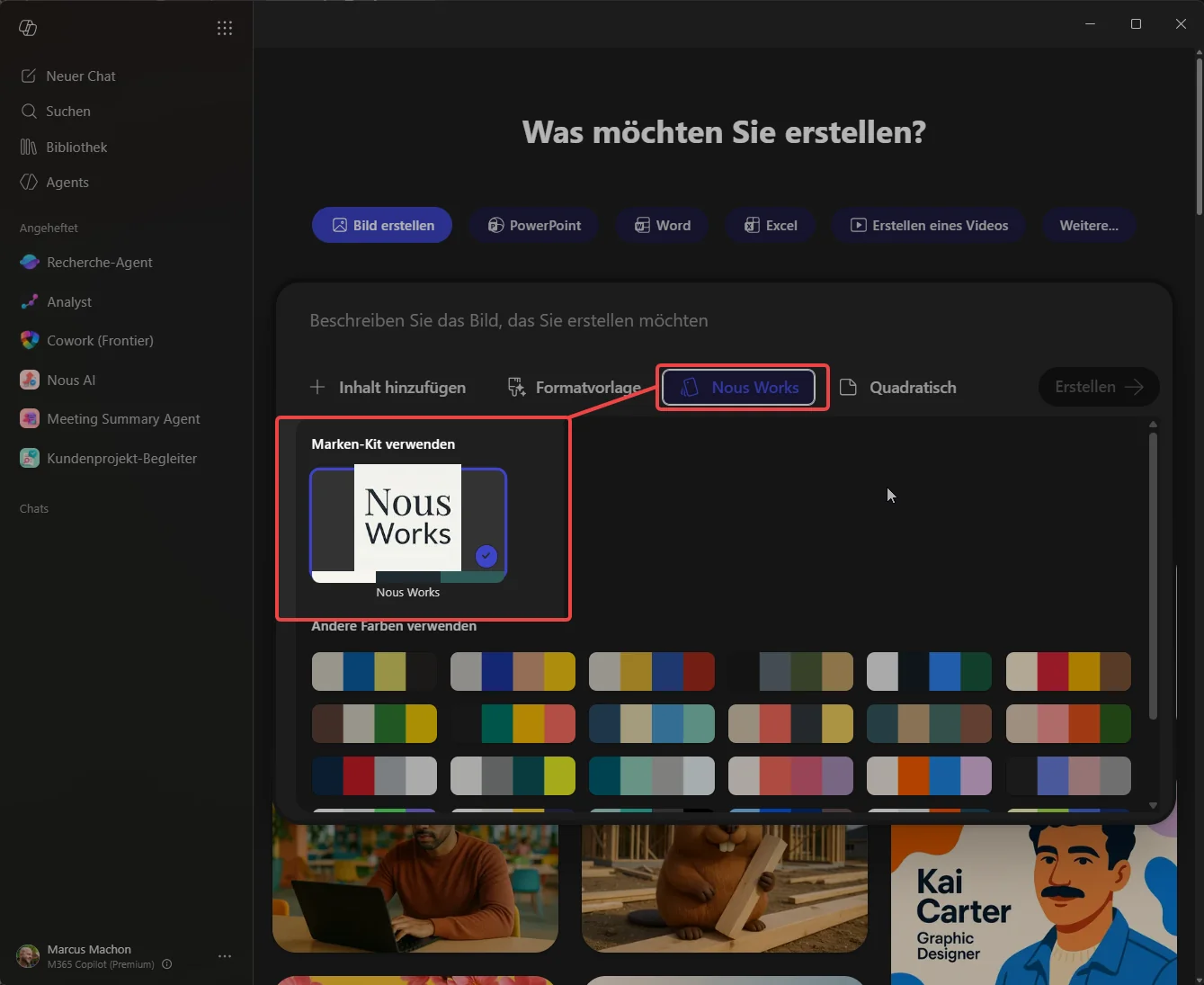The width and height of the screenshot is (1204, 985).
Task: Open Cowork (Frontier) agent
Action: point(100,341)
